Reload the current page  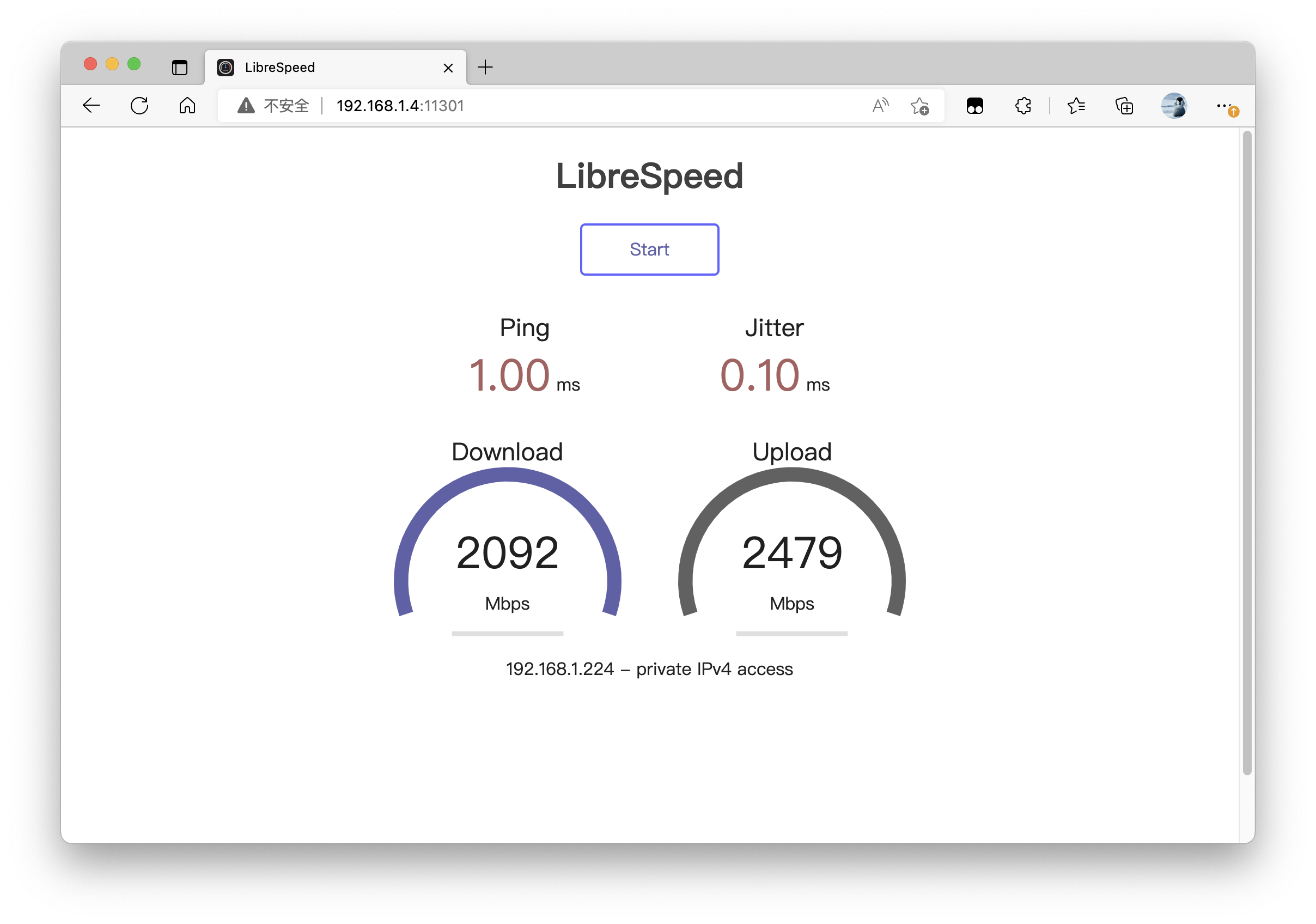[x=139, y=106]
